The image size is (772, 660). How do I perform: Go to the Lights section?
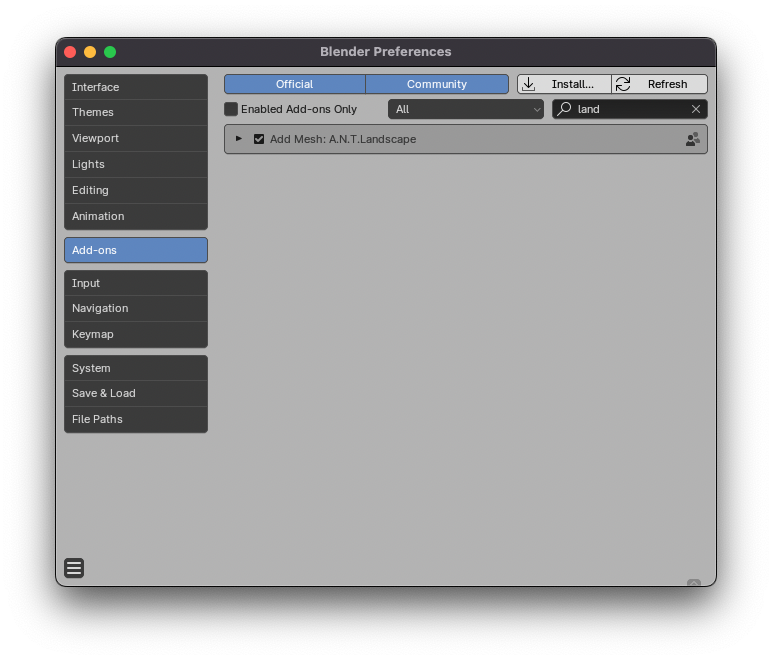click(136, 164)
